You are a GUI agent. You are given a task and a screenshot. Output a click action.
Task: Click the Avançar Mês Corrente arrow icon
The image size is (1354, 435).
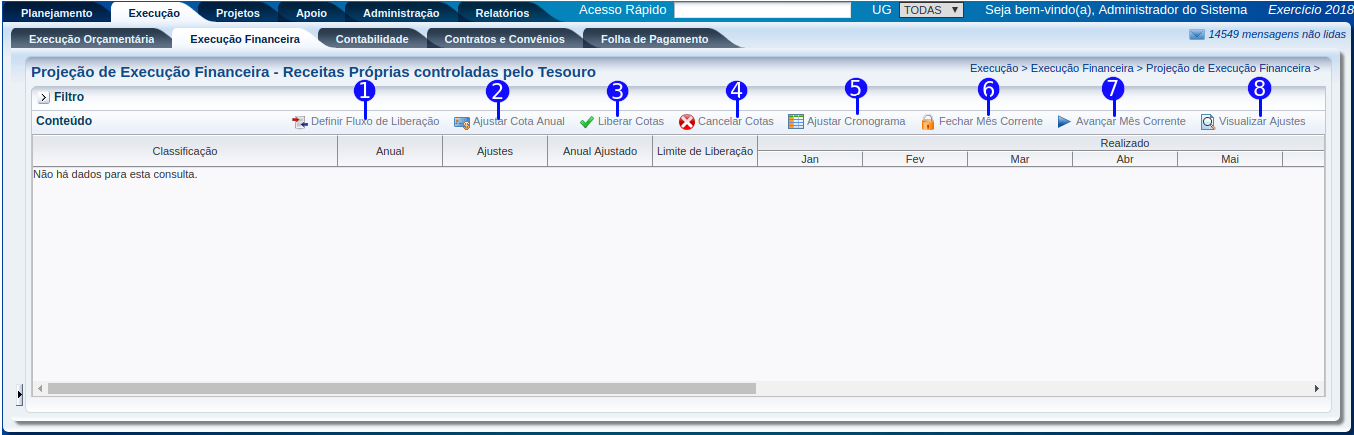pos(1064,122)
